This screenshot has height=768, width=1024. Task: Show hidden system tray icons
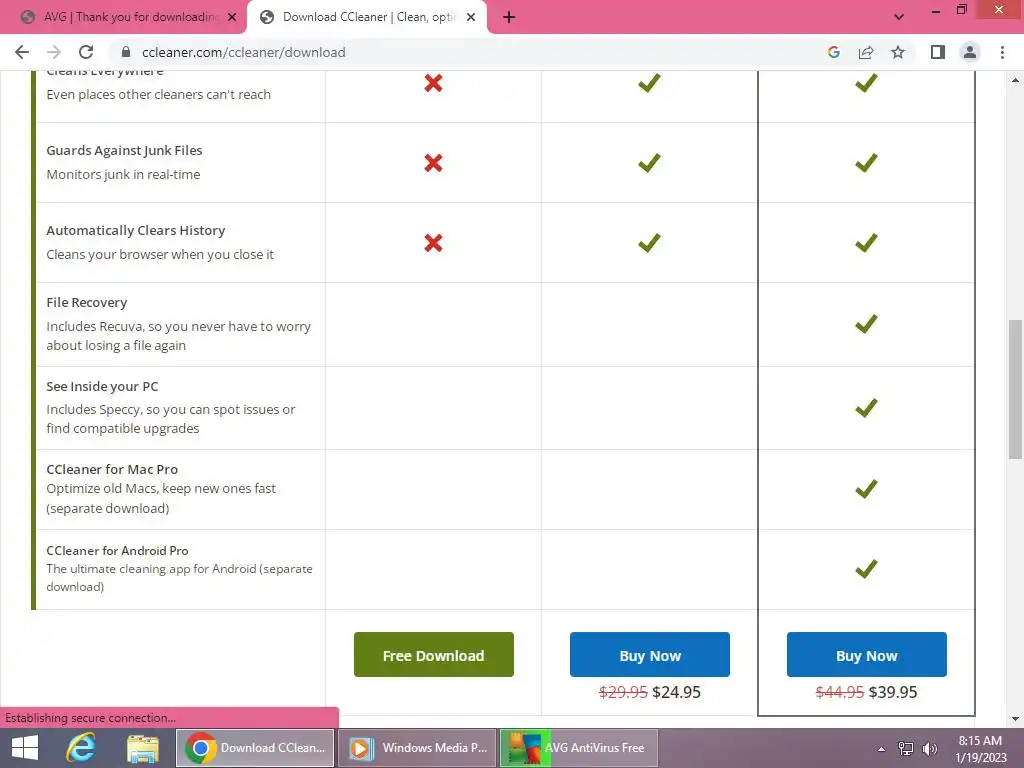(x=882, y=748)
